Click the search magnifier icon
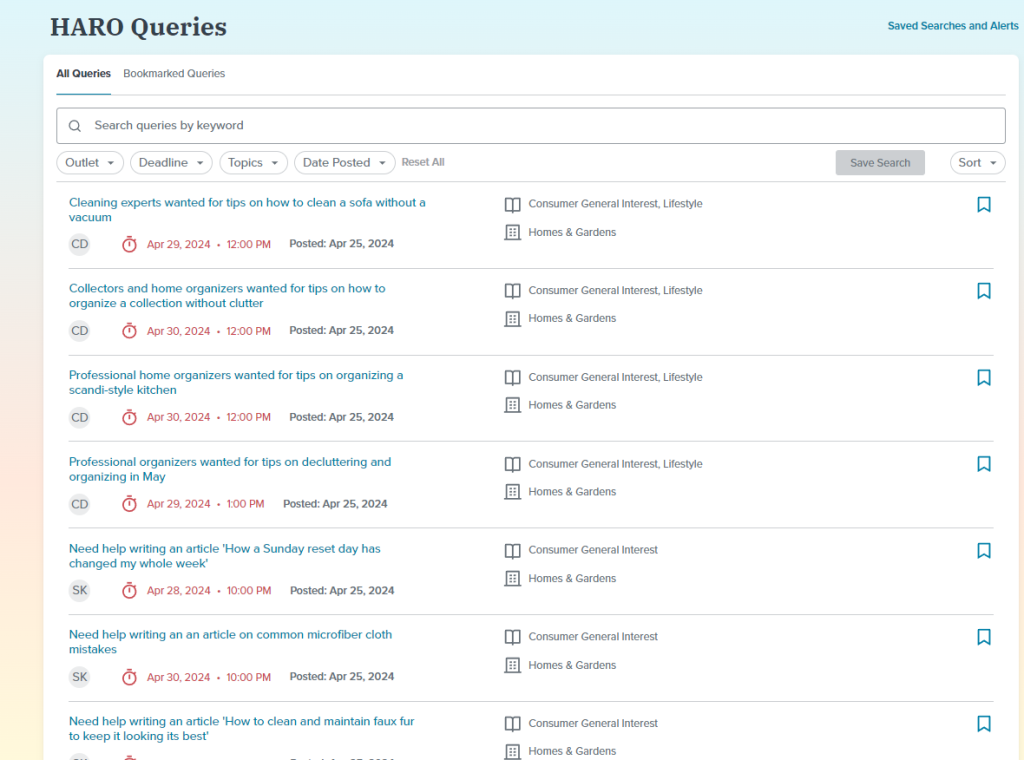Viewport: 1024px width, 760px height. pos(75,125)
